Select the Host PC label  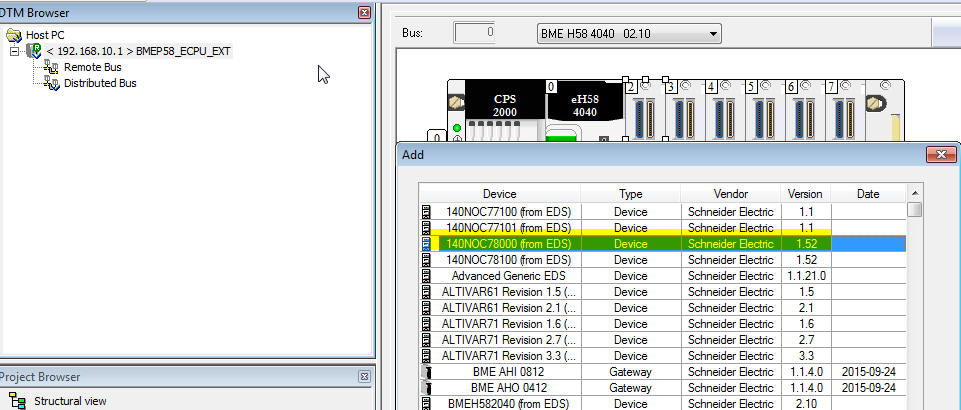coord(45,36)
